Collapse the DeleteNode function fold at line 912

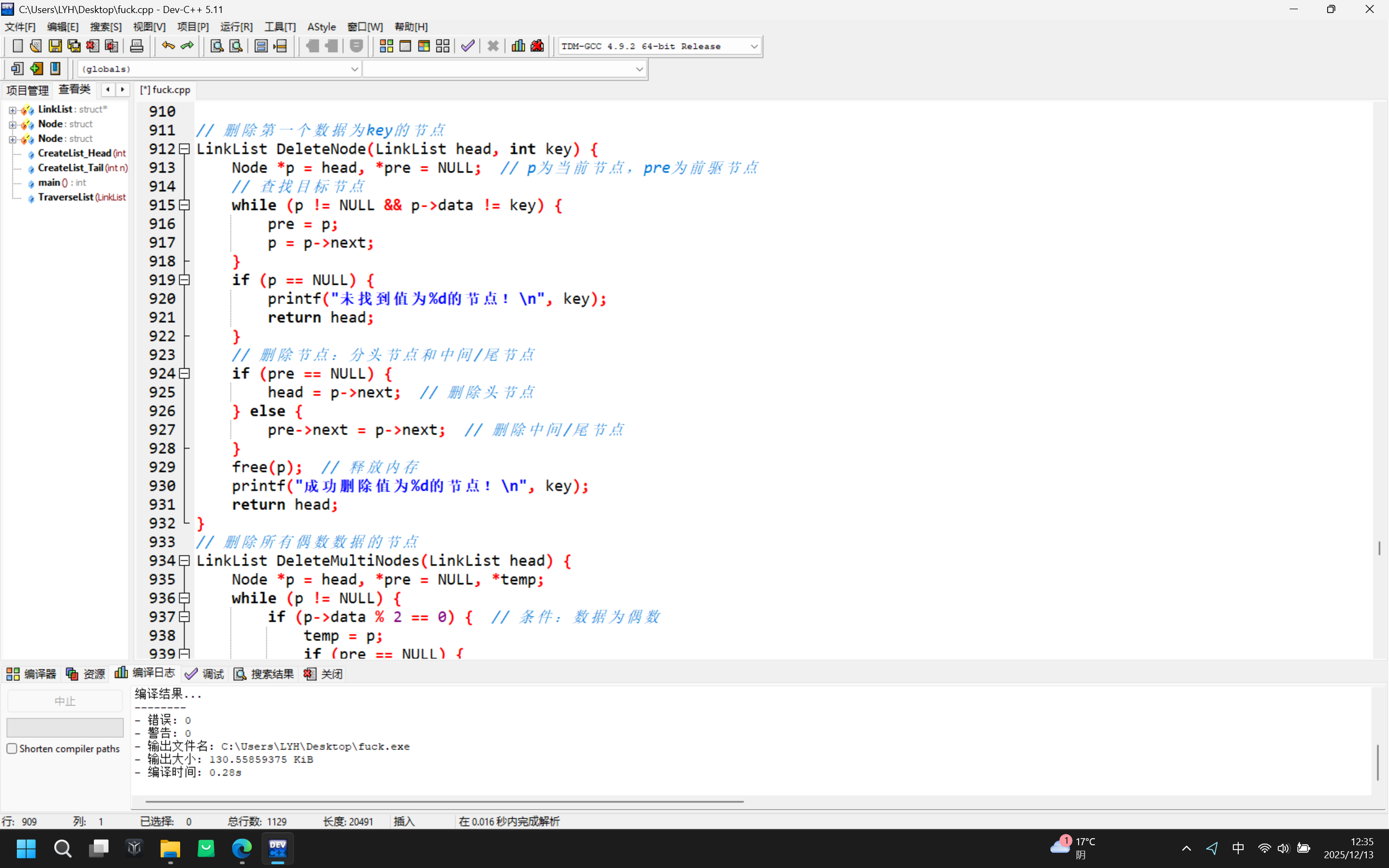[x=184, y=149]
